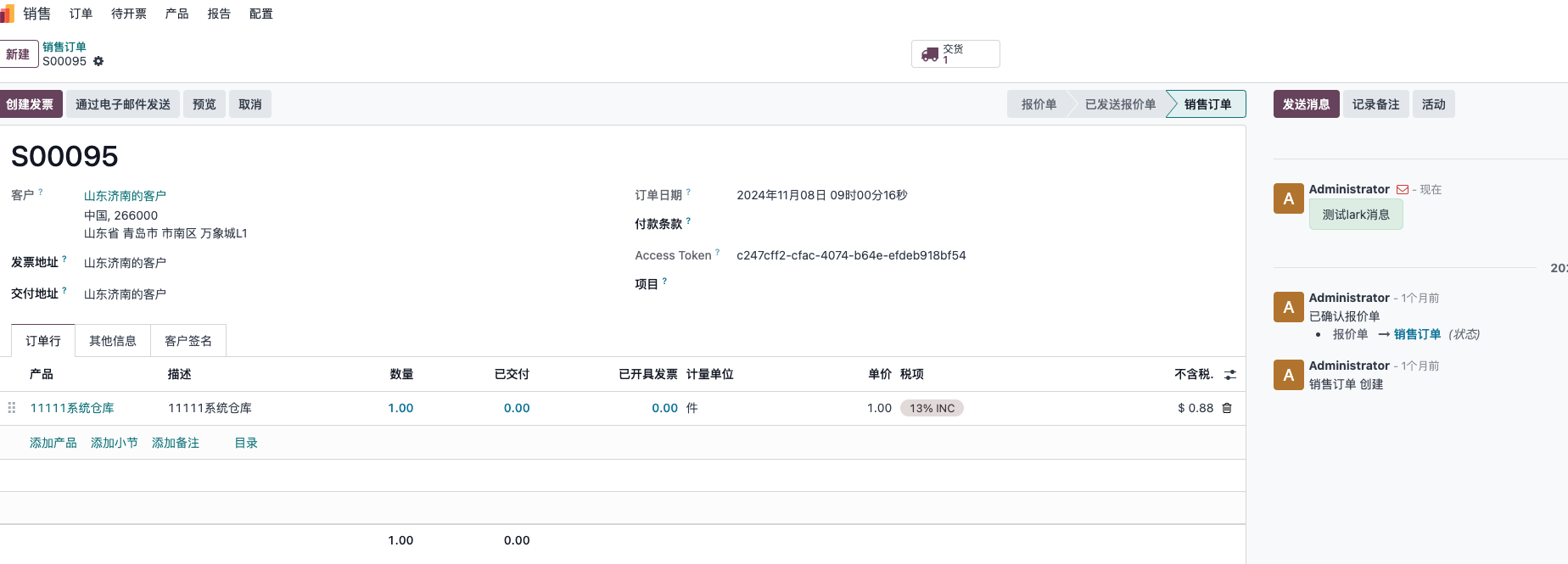Show help tooltip for 发票地址 field

pyautogui.click(x=64, y=260)
